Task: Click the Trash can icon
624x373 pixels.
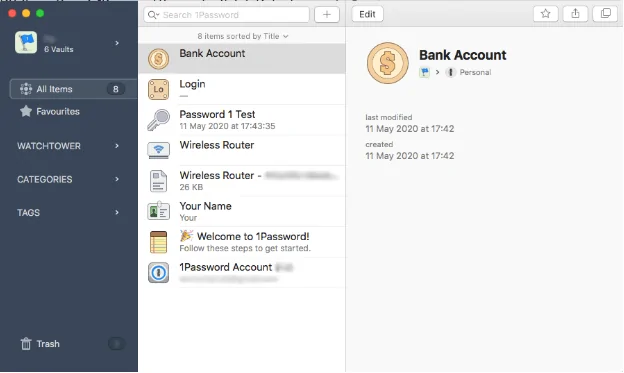Action: pos(26,344)
